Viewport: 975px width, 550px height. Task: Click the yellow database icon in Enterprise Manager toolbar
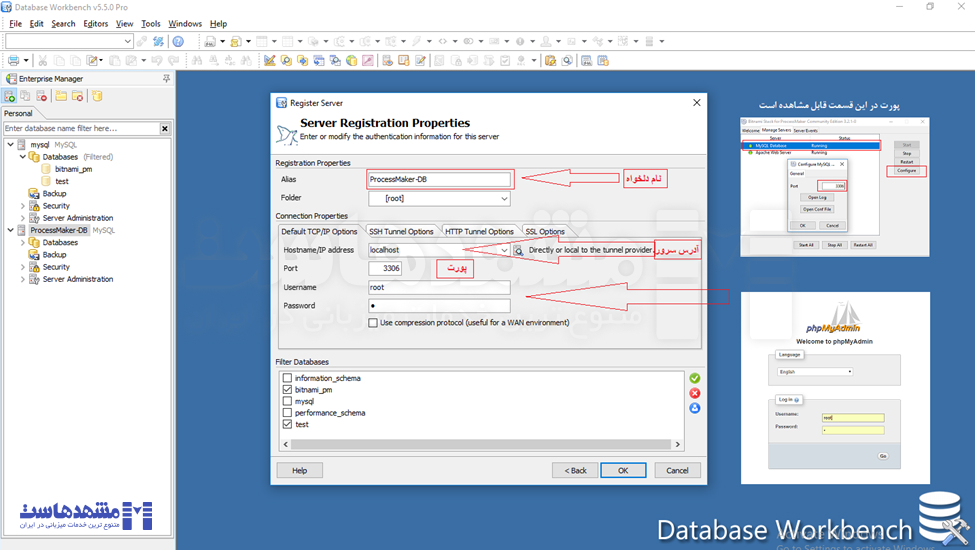[x=97, y=96]
